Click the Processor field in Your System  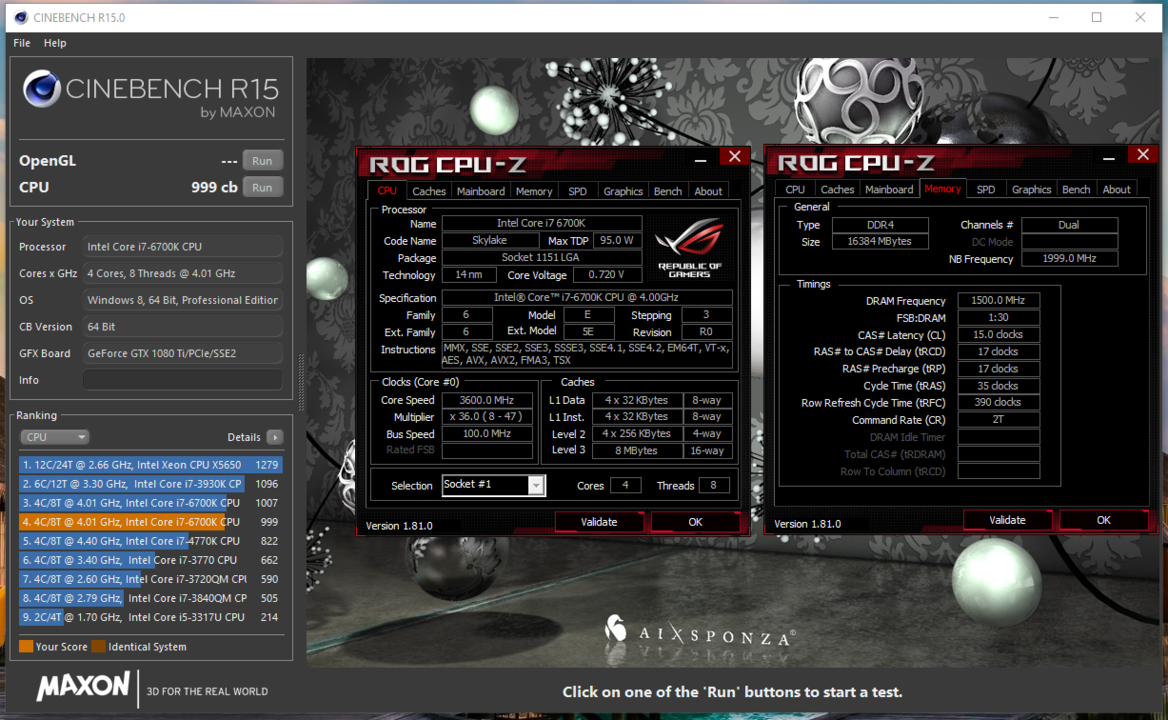click(182, 246)
